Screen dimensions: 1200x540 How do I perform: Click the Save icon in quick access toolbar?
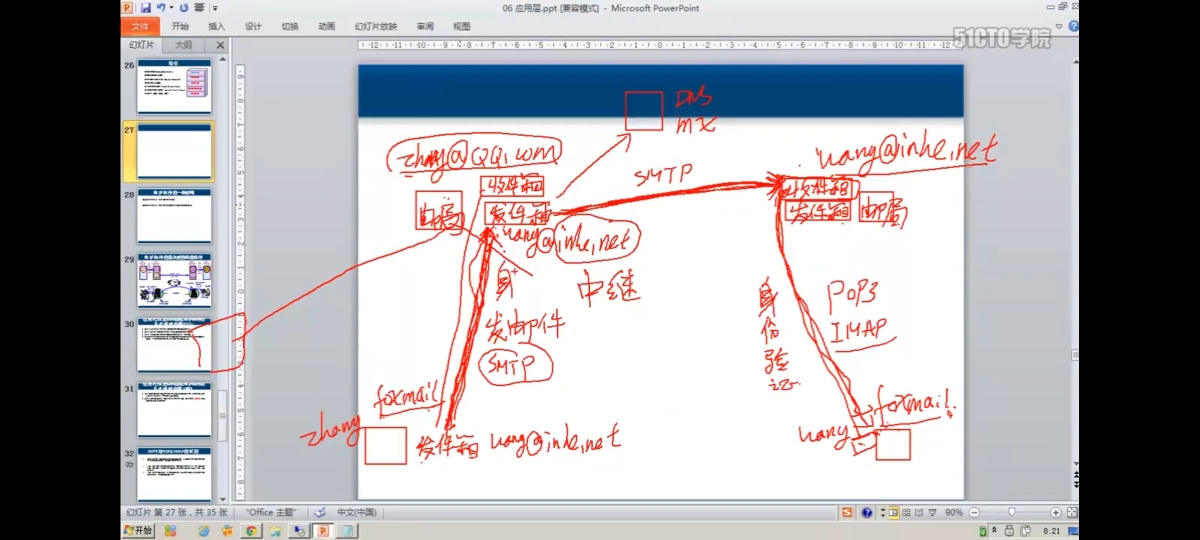(146, 8)
